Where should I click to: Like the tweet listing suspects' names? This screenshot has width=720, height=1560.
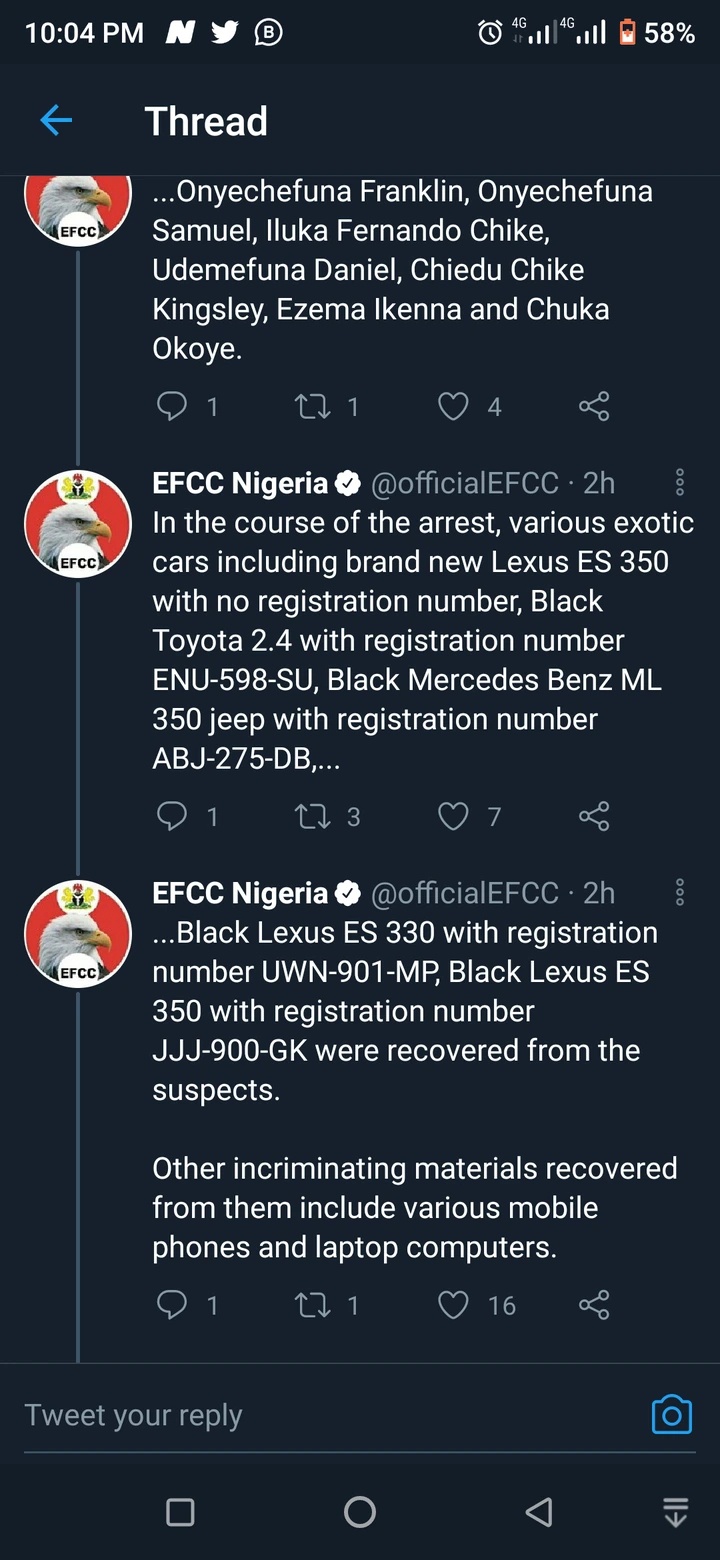tap(454, 406)
